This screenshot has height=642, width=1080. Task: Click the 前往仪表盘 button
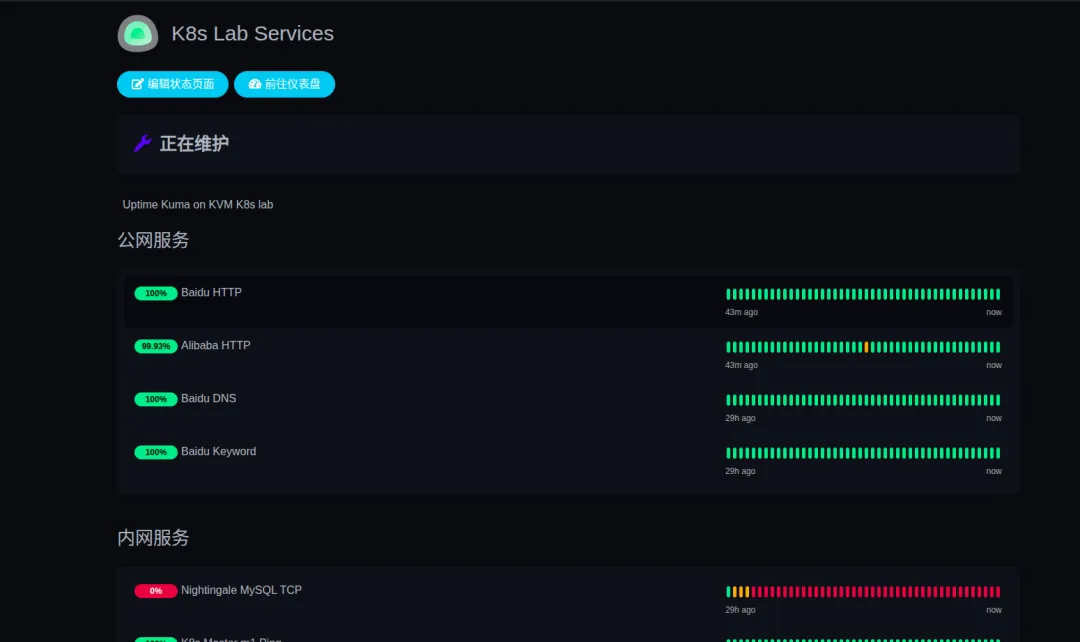tap(284, 84)
